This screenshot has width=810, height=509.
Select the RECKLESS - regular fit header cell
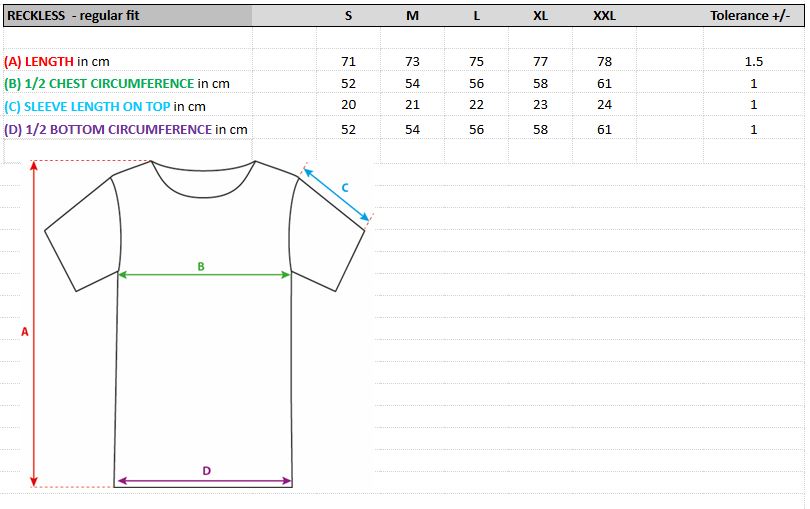(x=128, y=16)
